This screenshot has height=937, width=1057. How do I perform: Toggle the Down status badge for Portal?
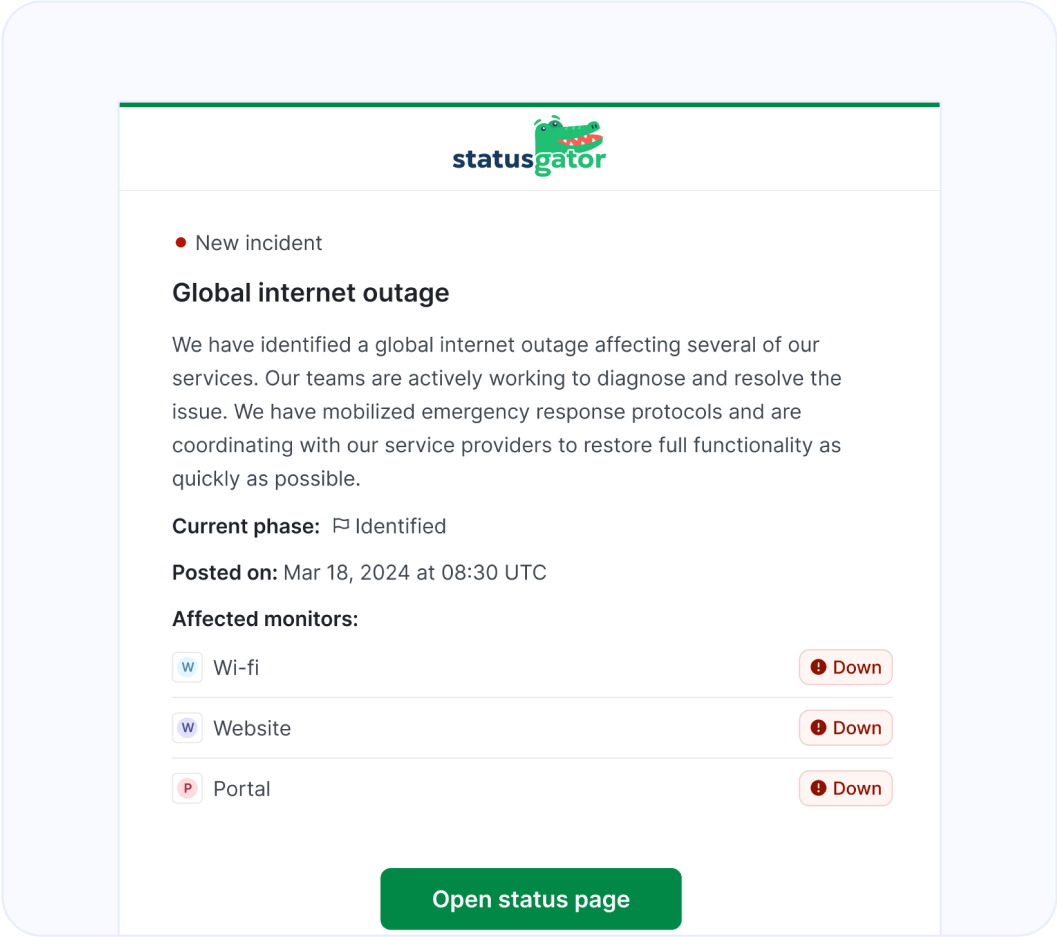tap(845, 788)
